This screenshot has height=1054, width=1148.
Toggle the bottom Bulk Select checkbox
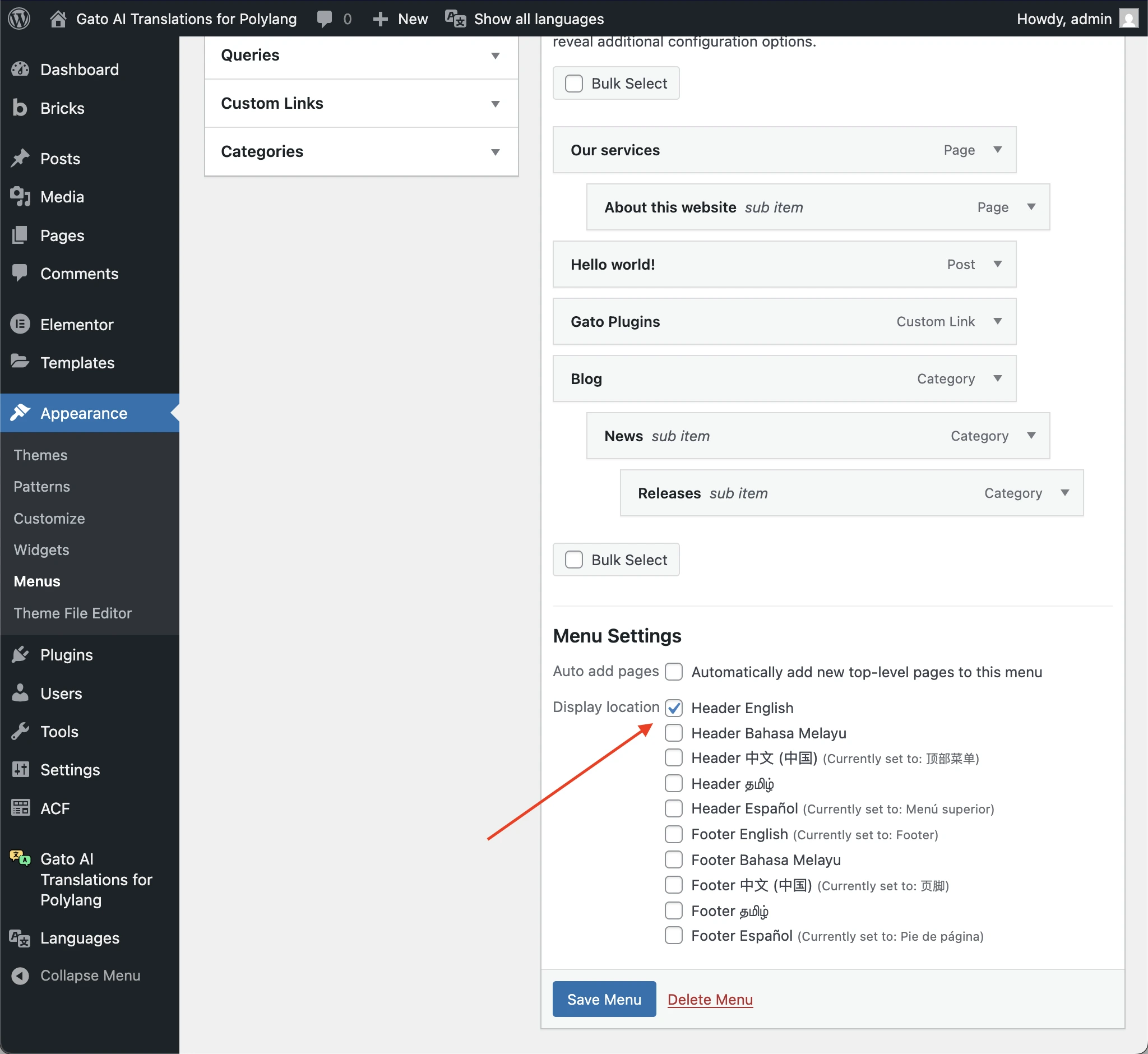[x=573, y=560]
